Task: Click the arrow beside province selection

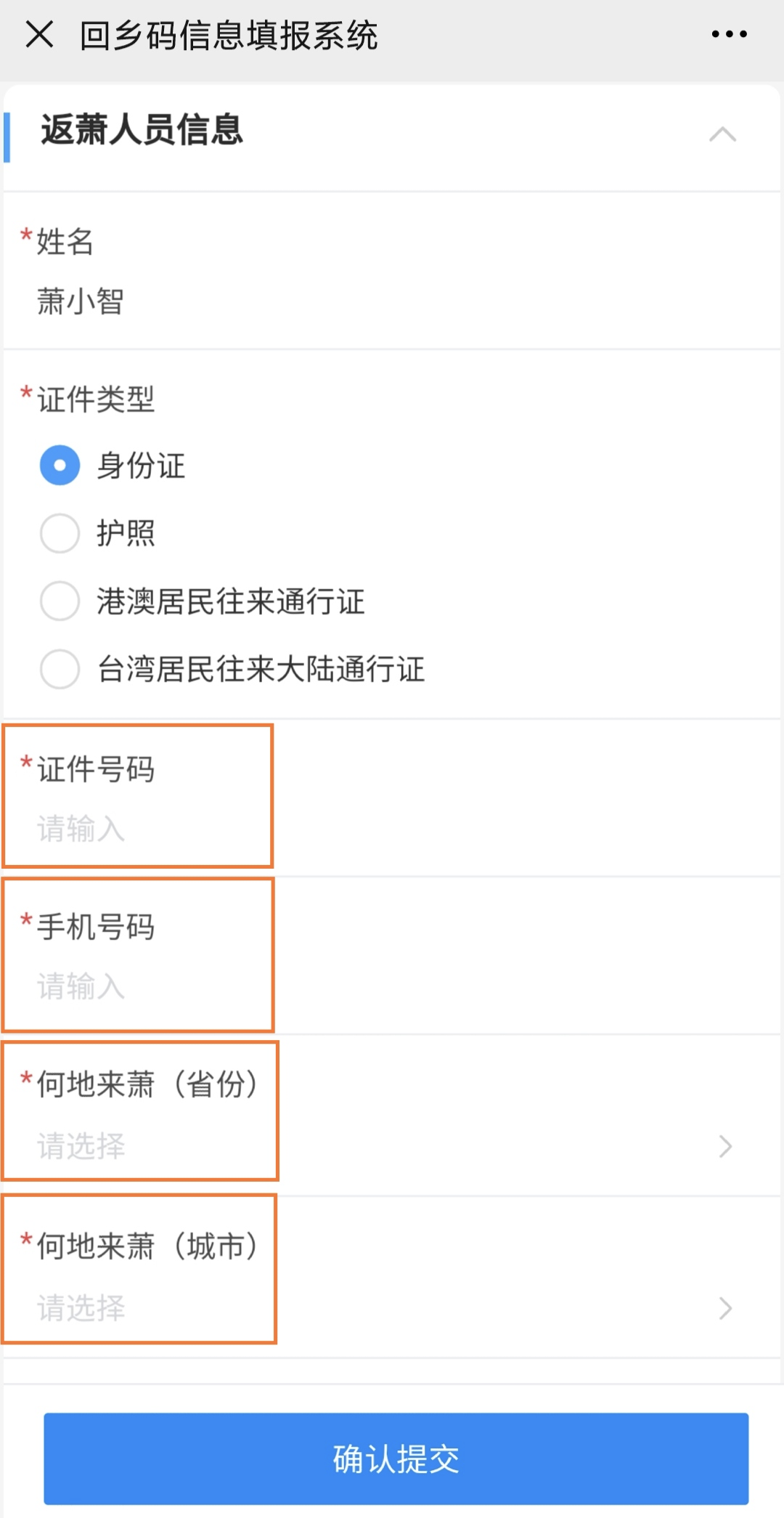Action: coord(724,1146)
